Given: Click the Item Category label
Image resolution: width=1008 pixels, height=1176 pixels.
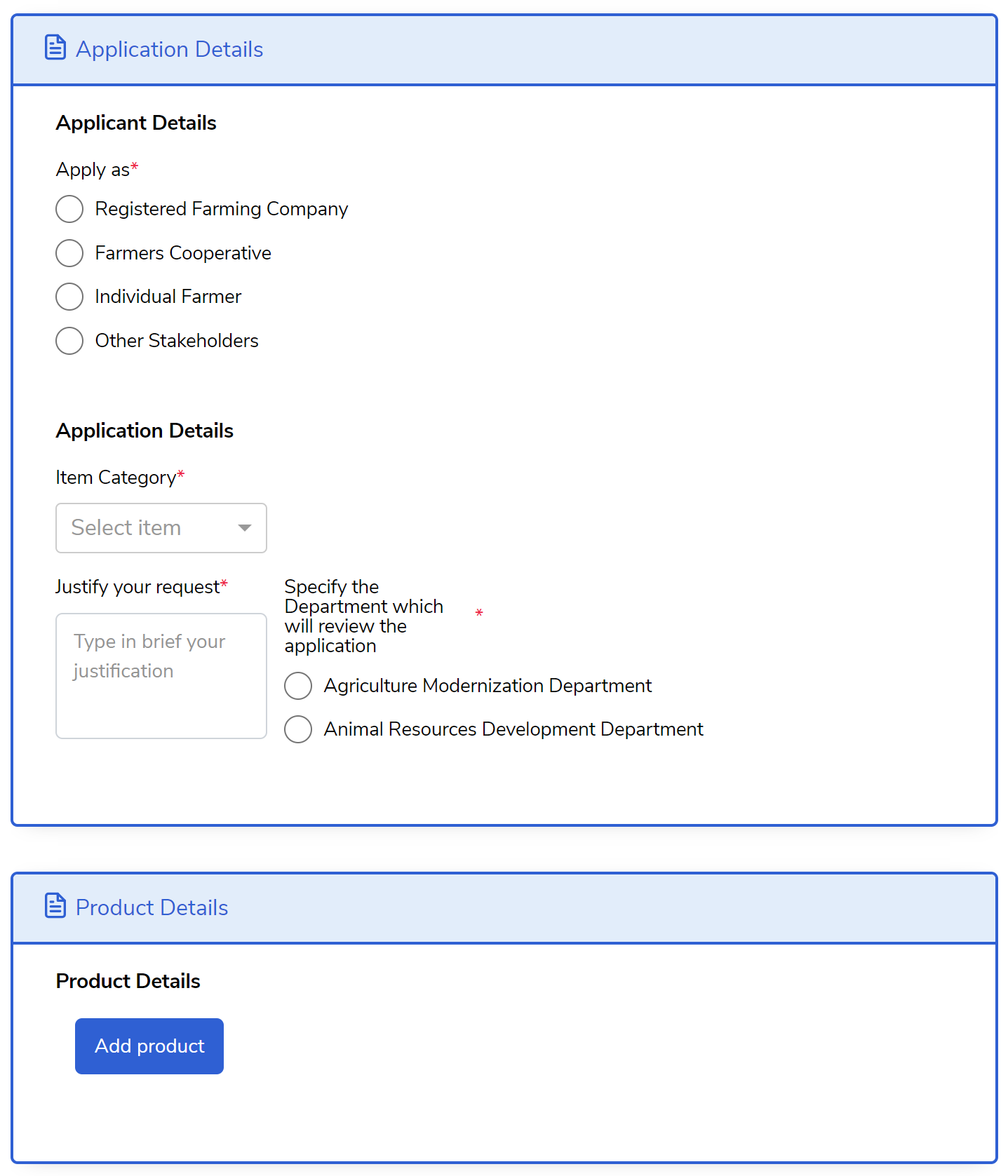Looking at the screenshot, I should [116, 478].
